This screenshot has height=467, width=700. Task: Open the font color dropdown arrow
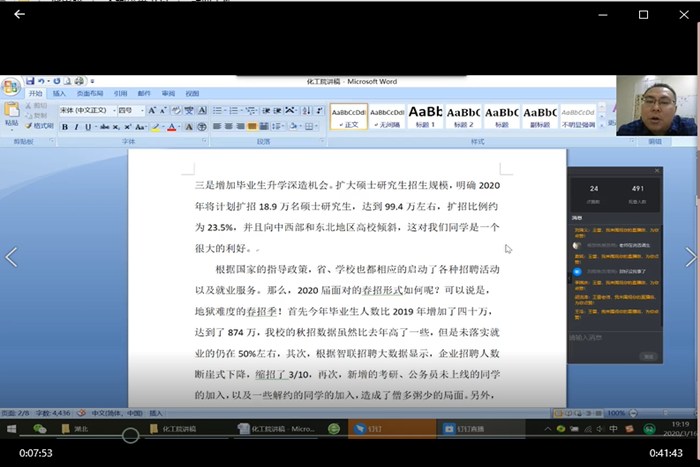[178, 127]
